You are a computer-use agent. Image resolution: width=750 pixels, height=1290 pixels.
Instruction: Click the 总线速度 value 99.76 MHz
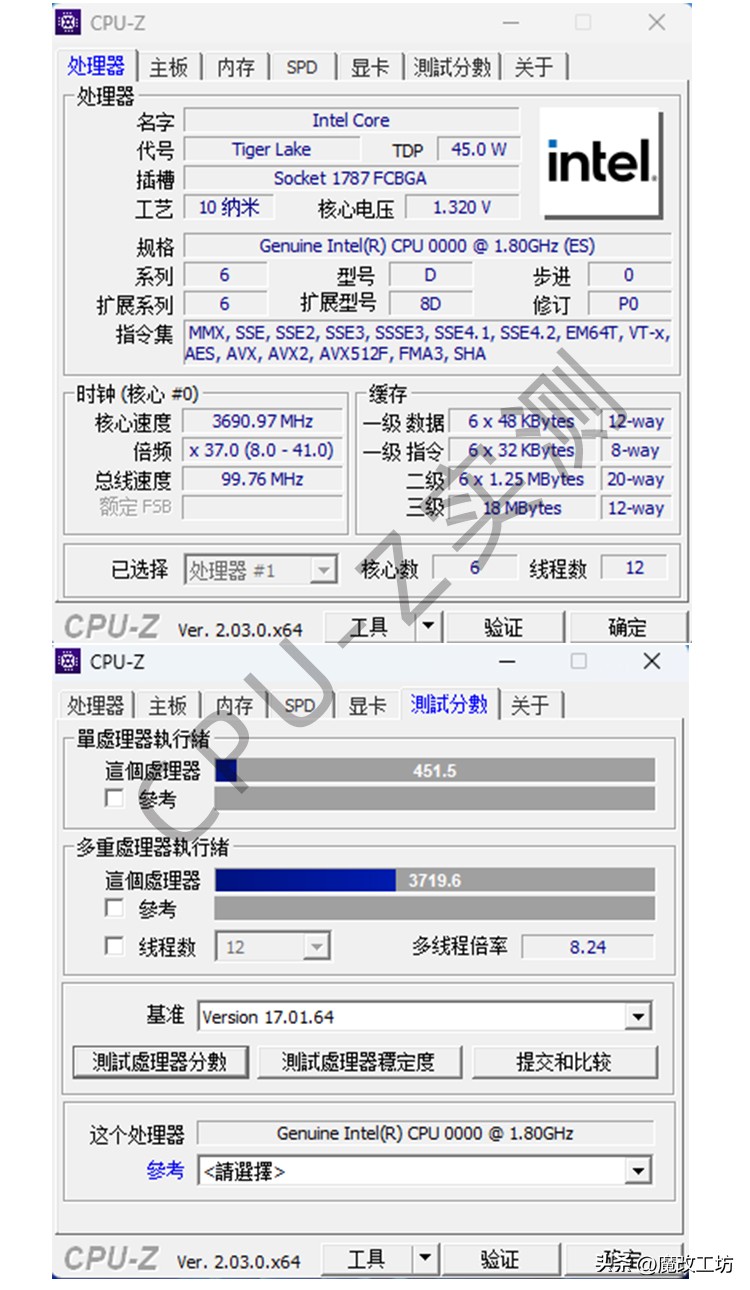coord(264,480)
